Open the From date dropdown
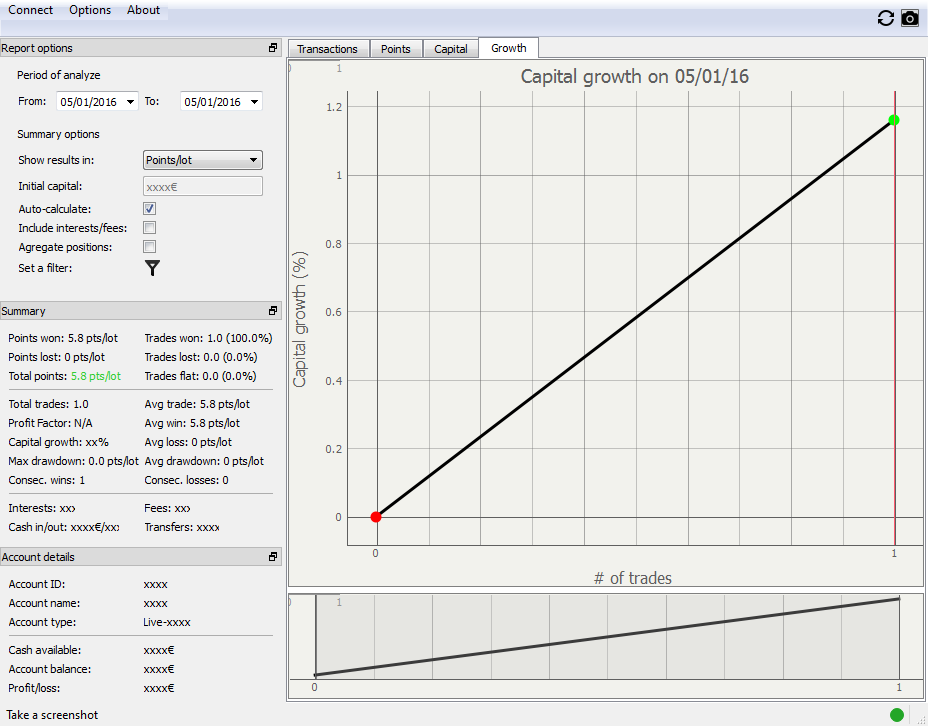This screenshot has height=726, width=928. tap(131, 102)
